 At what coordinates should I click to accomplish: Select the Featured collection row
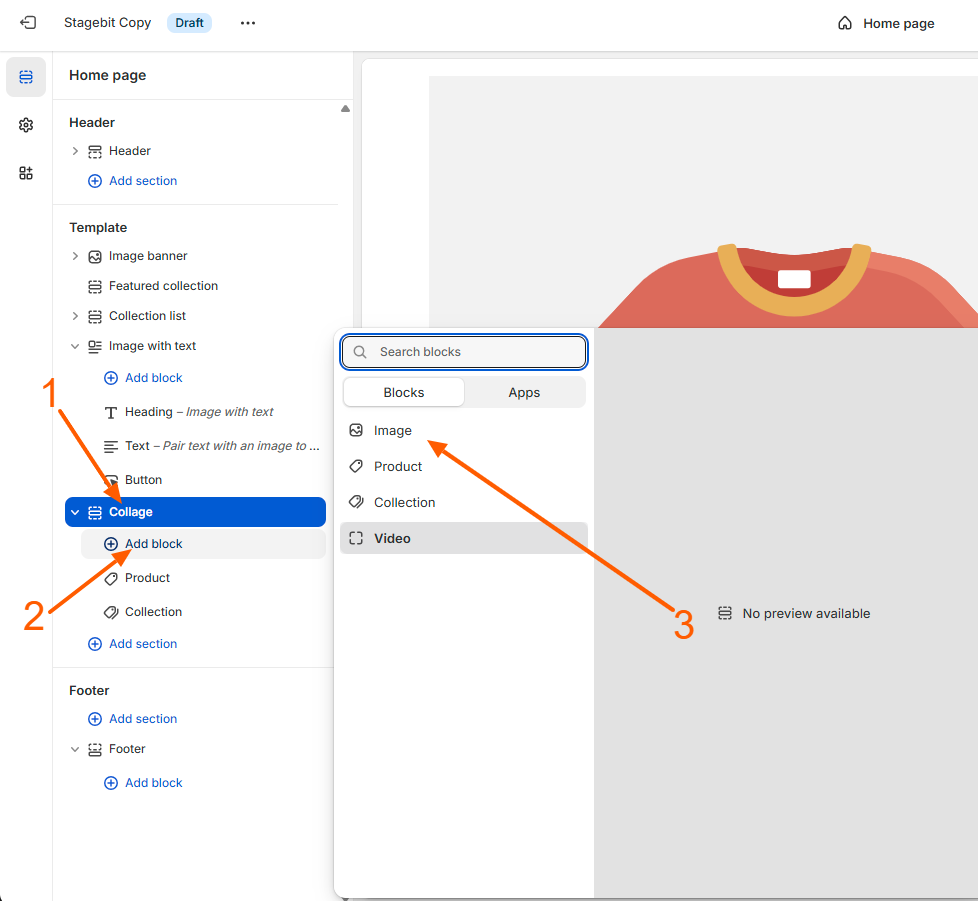(195, 286)
